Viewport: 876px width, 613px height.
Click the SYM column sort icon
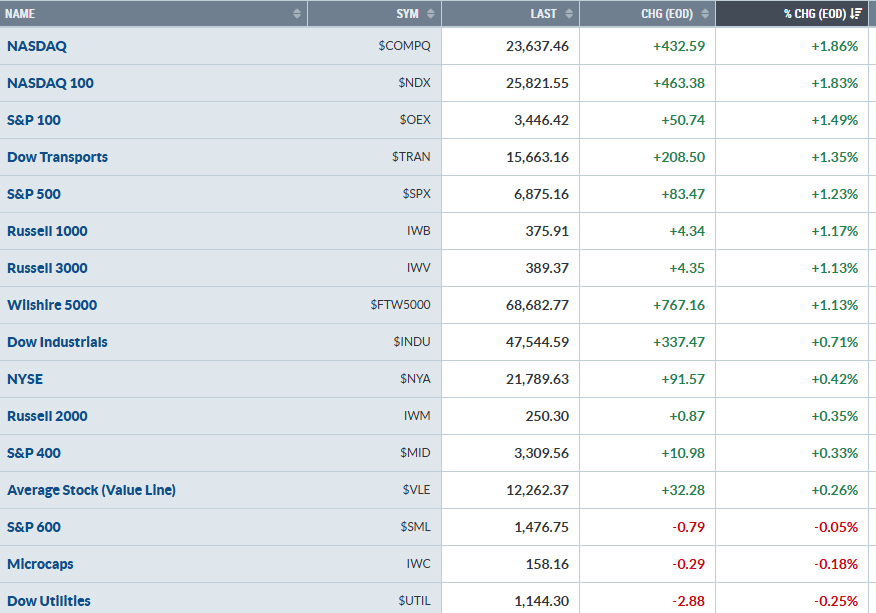click(431, 14)
